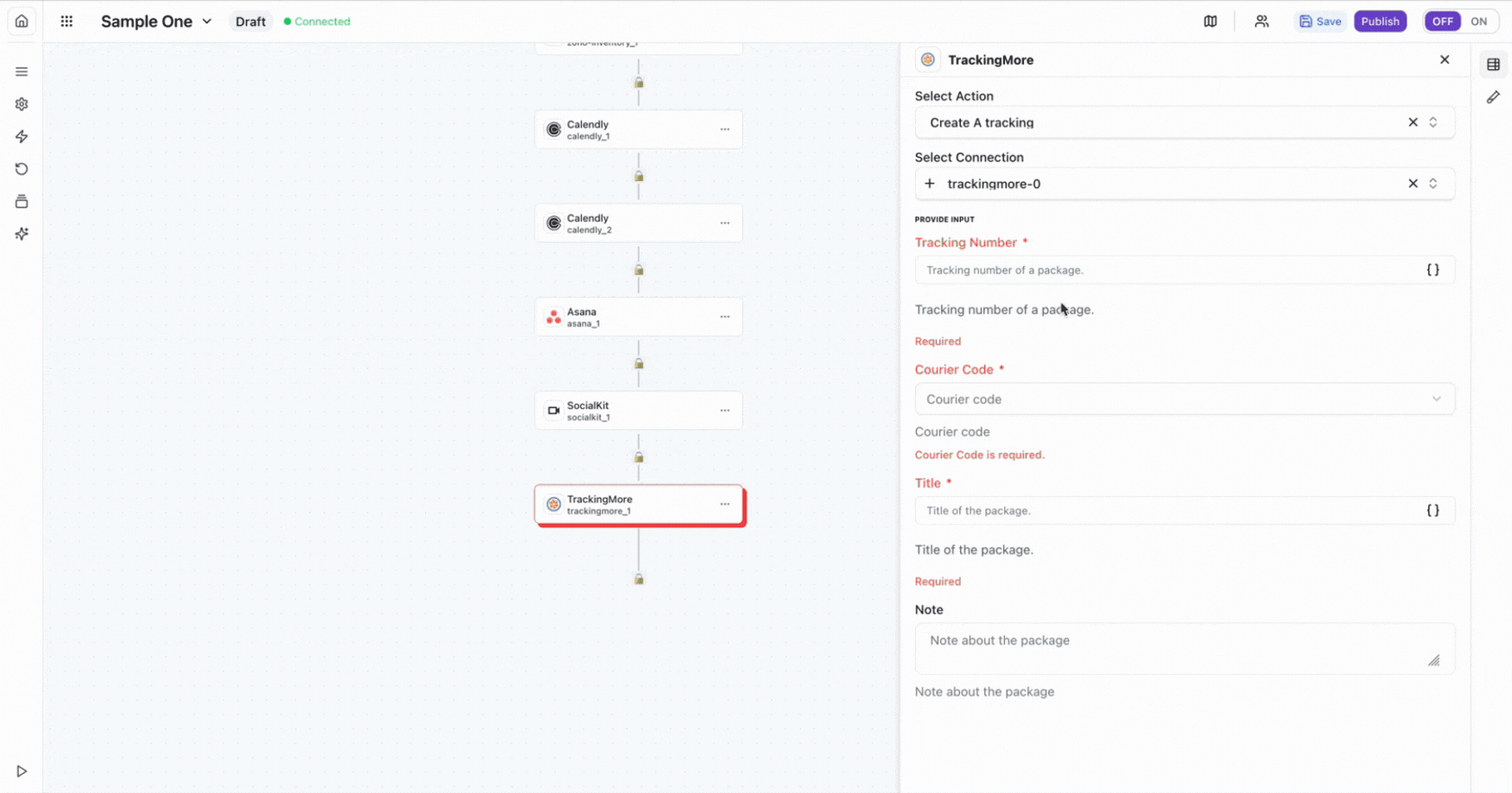Open the Home dashboard icon
The width and height of the screenshot is (1512, 793).
21,21
